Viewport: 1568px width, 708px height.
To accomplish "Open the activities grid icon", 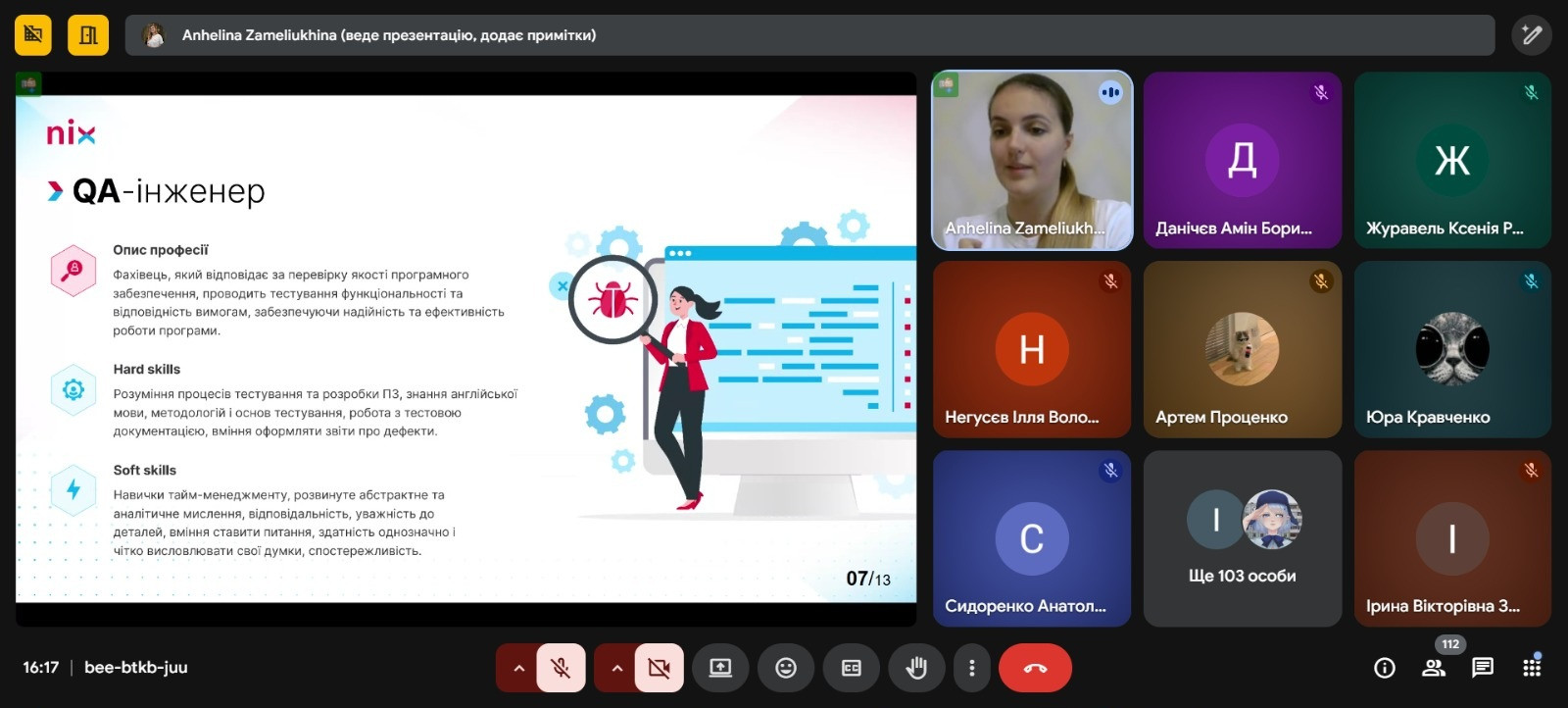I will click(1532, 668).
